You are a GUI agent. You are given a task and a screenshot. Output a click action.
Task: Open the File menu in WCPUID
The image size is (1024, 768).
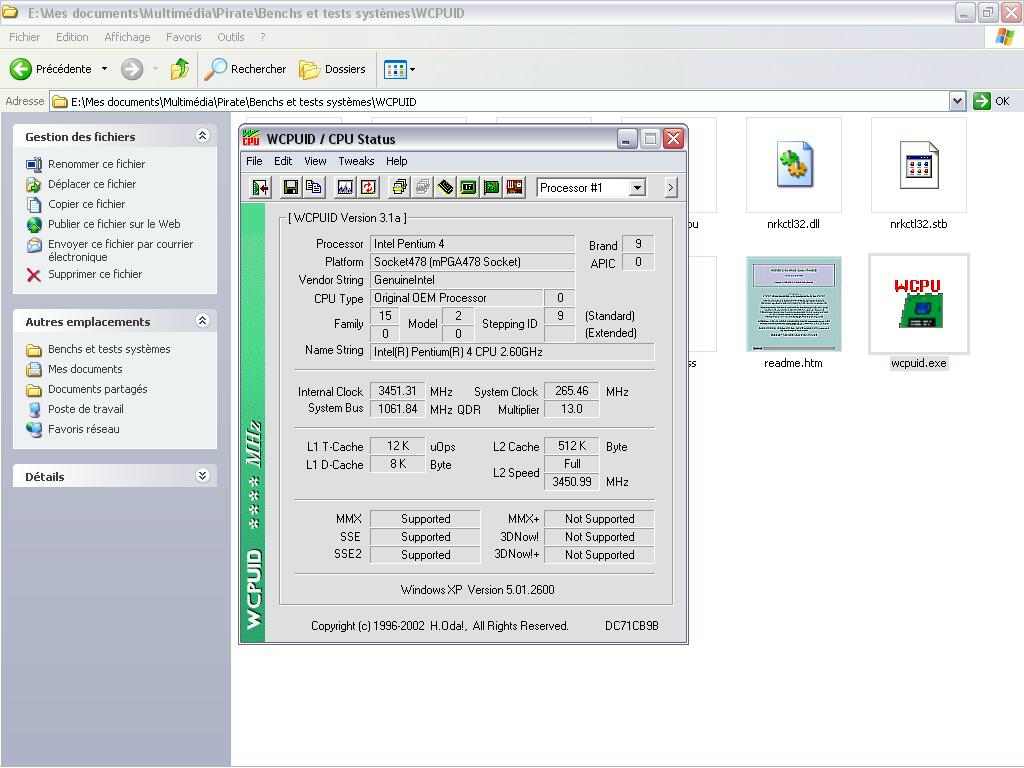click(254, 161)
